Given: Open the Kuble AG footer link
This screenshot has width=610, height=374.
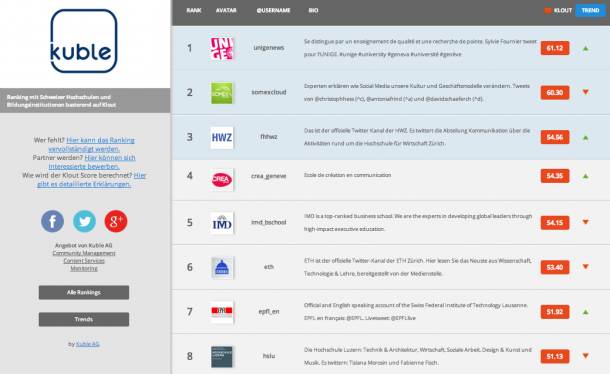Looking at the screenshot, I should tap(88, 344).
